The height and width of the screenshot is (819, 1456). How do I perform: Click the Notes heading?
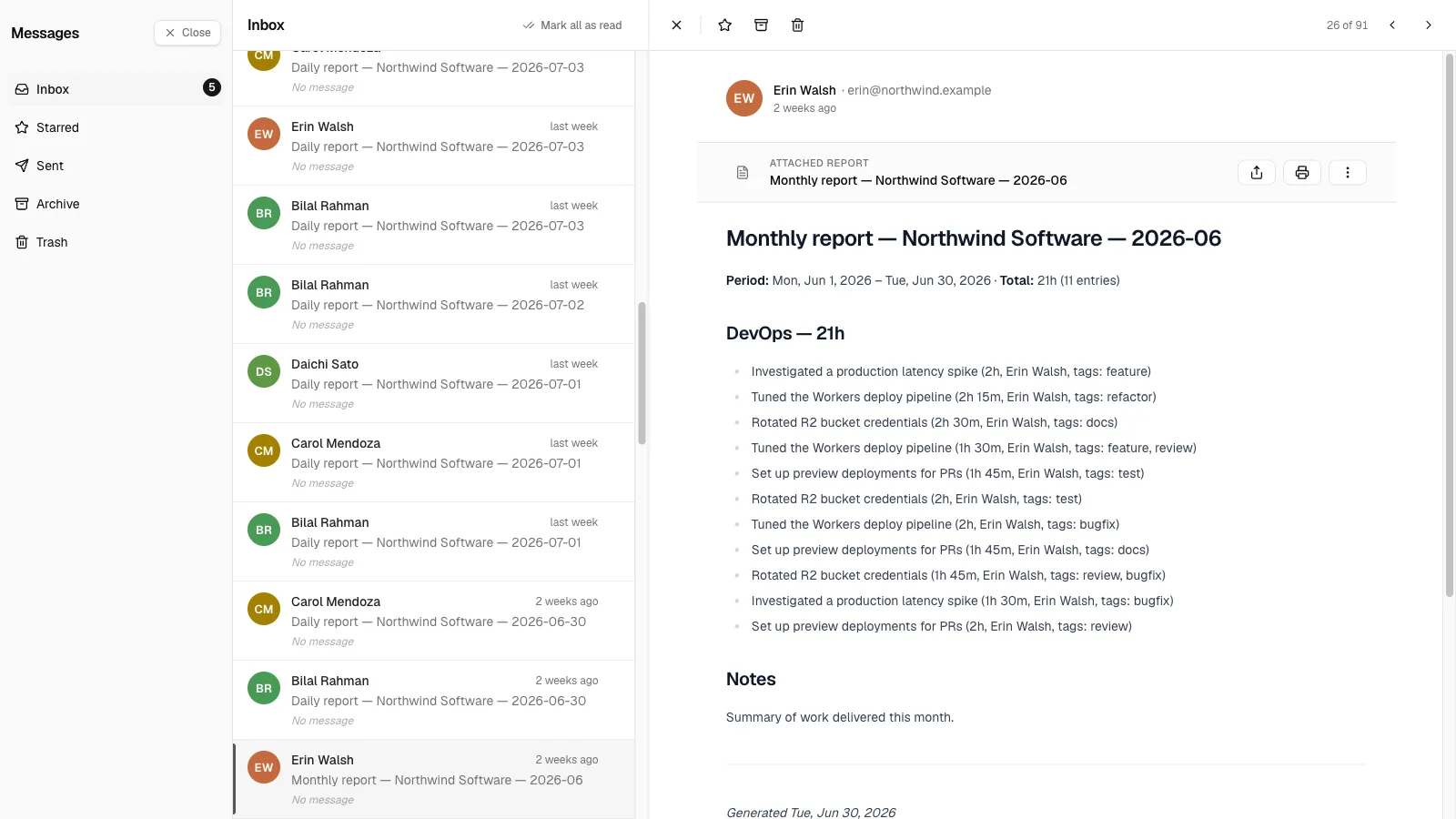[751, 679]
